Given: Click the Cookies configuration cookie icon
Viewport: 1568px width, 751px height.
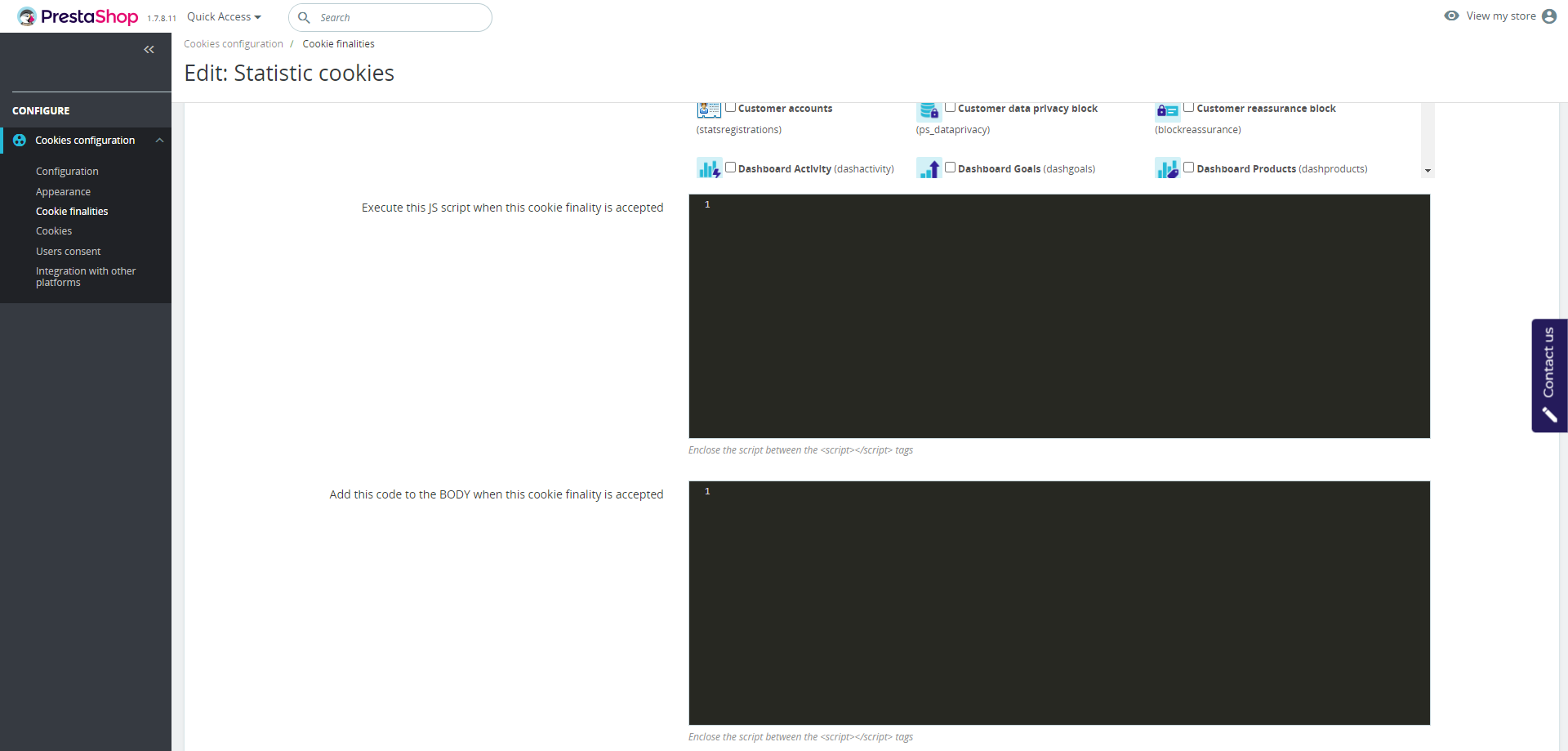Looking at the screenshot, I should pos(20,141).
